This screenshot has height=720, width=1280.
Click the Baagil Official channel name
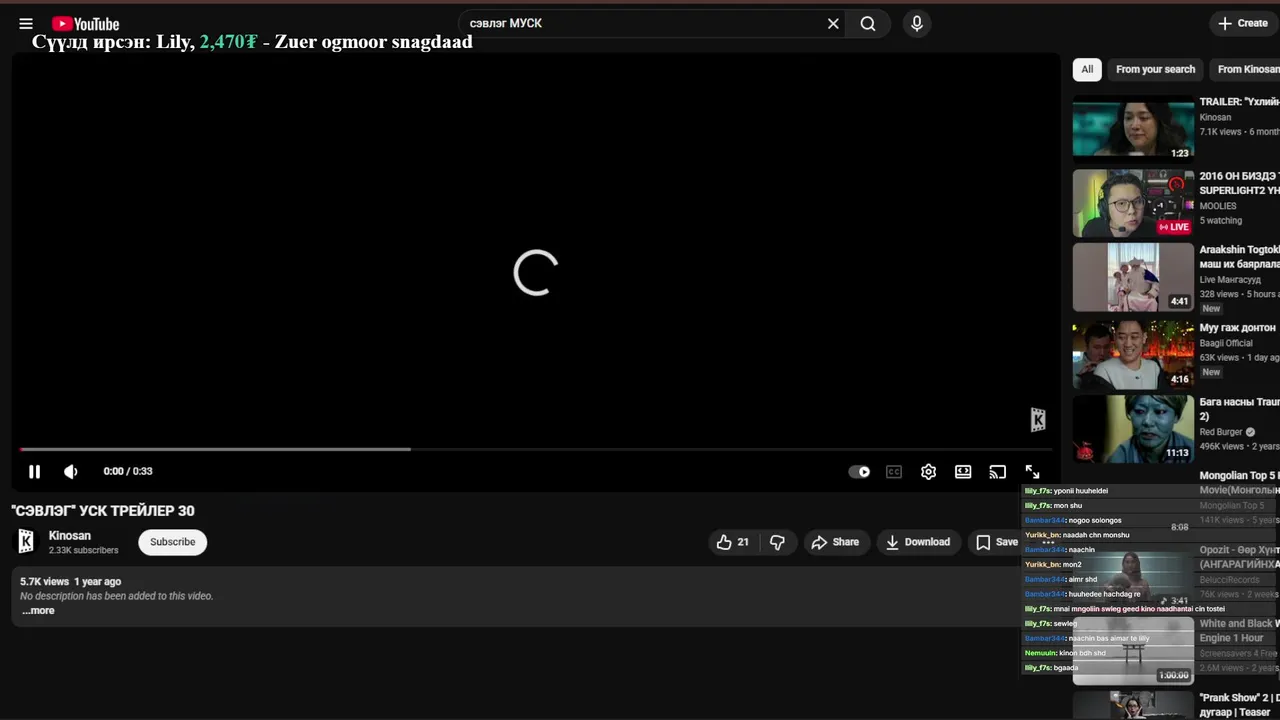pos(1226,343)
